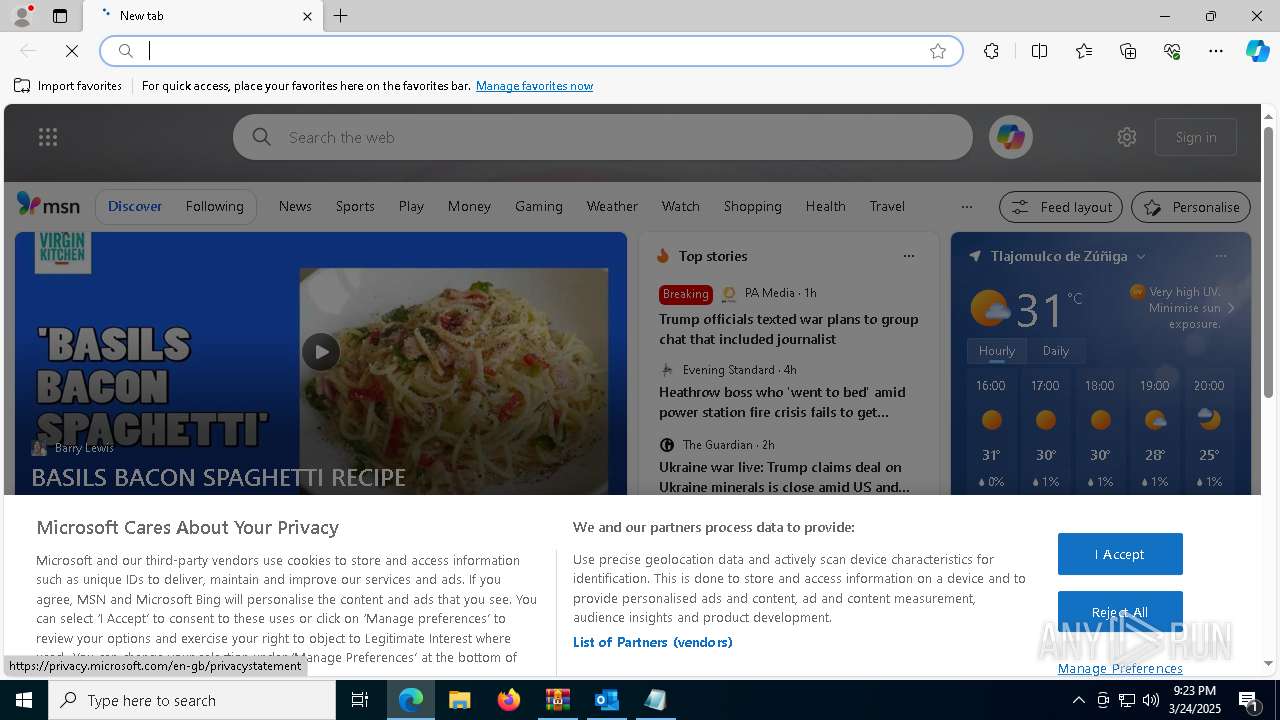
Task: Open the Health menu item
Action: click(826, 206)
